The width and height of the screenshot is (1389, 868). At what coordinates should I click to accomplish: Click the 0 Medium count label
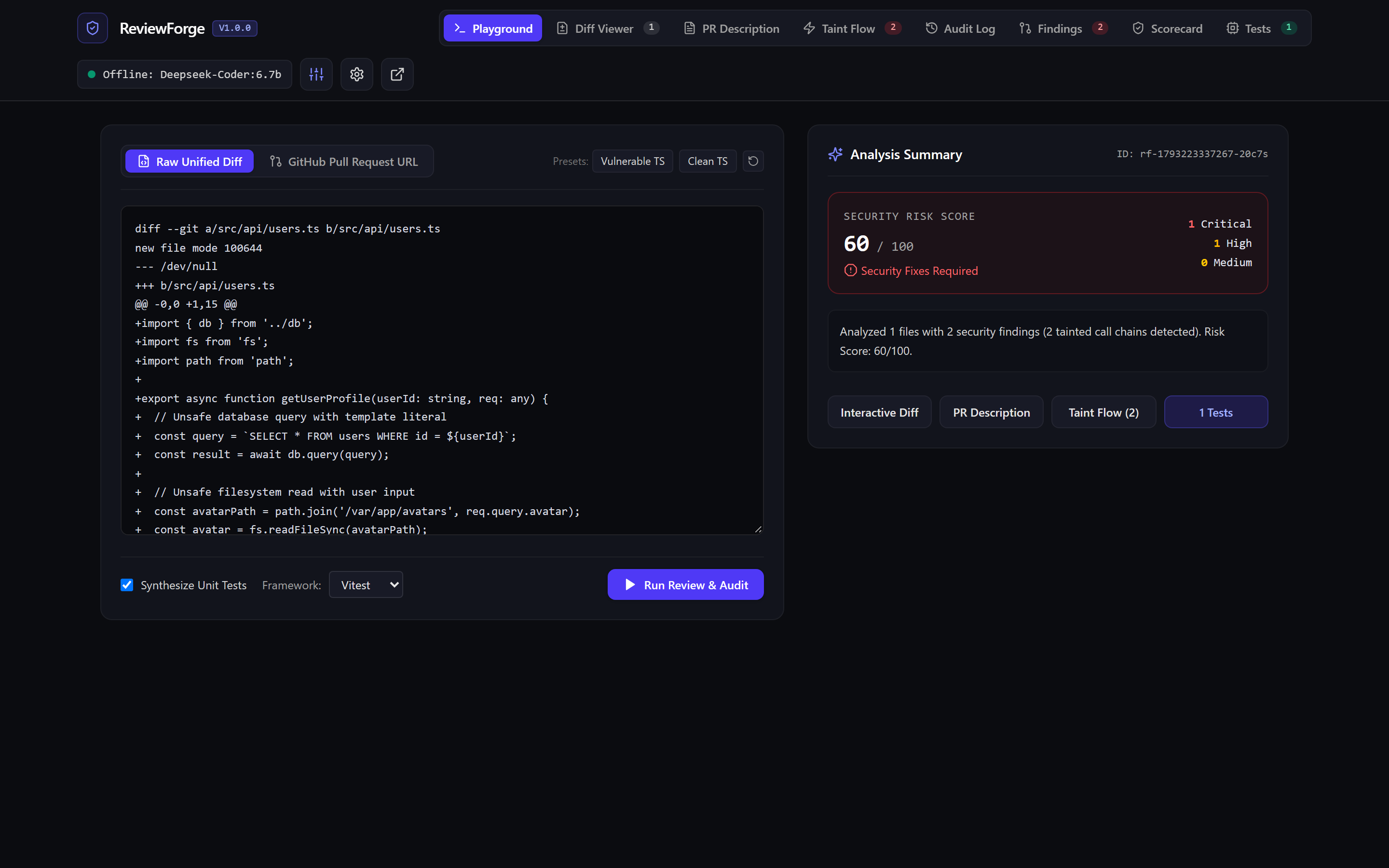coord(1226,262)
